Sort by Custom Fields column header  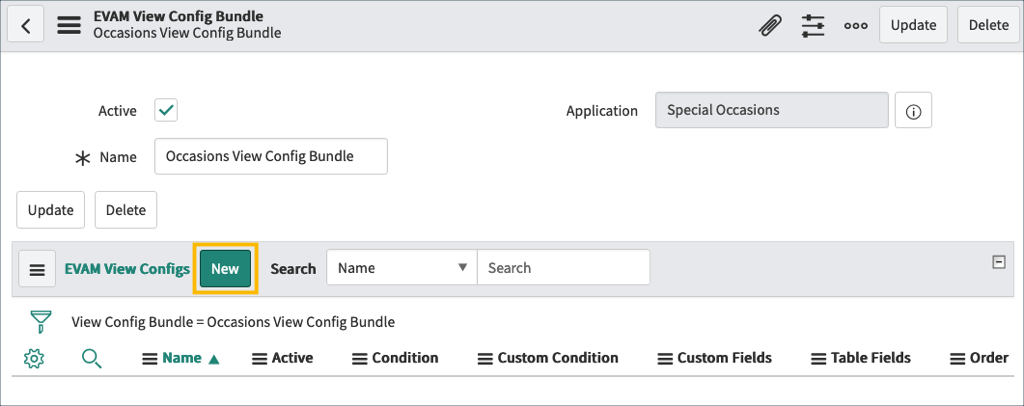(x=724, y=358)
